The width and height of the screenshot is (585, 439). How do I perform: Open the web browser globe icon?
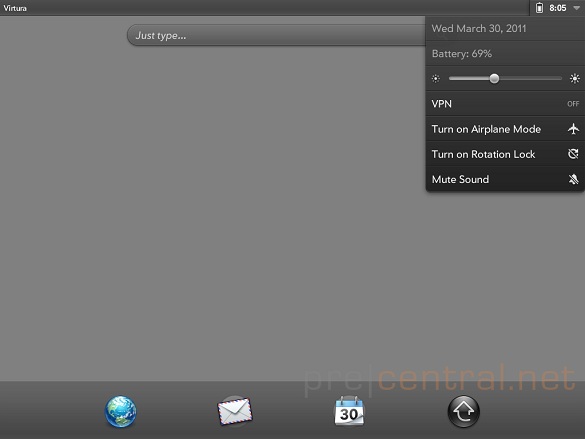tap(121, 411)
